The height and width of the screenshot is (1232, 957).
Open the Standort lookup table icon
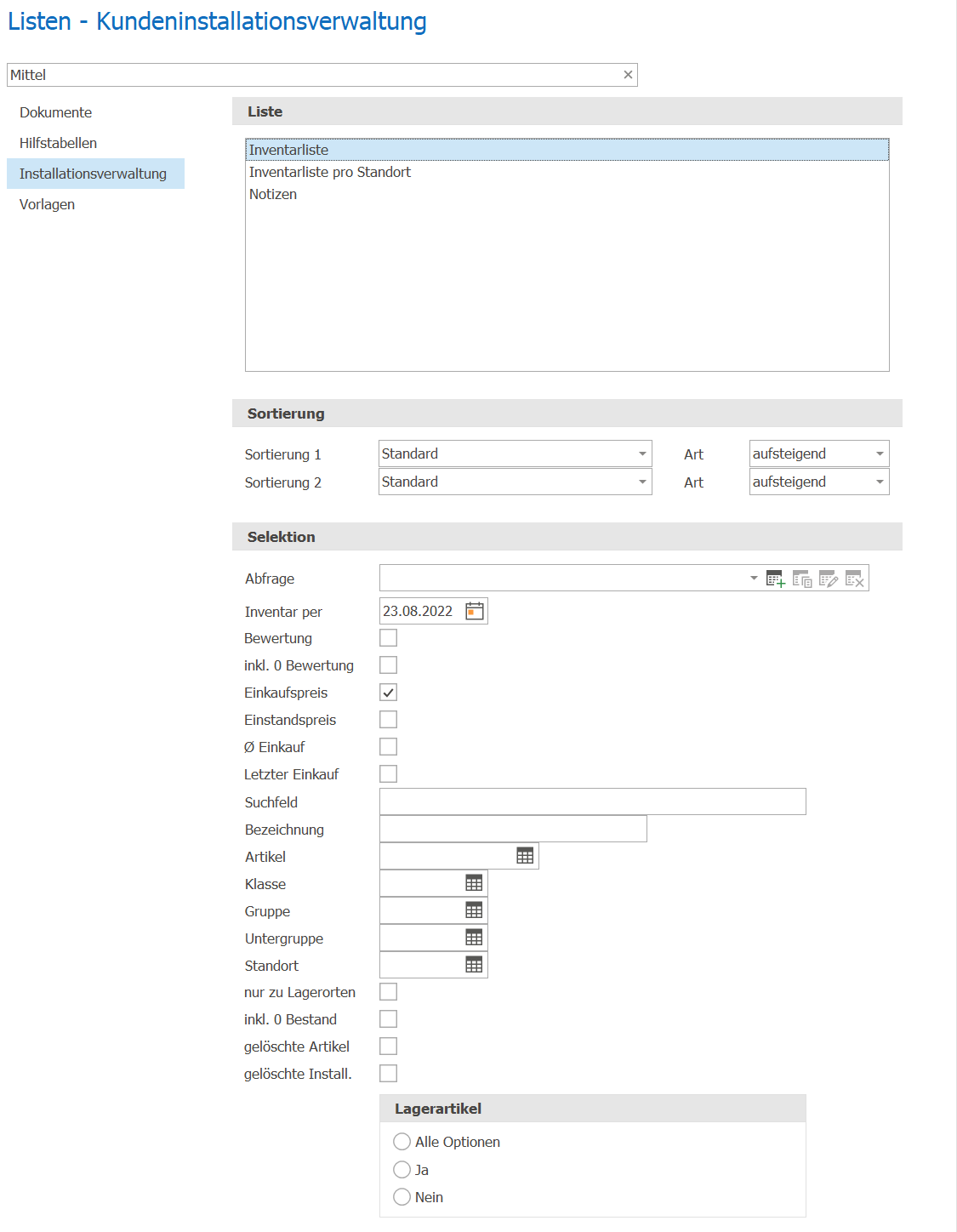(x=474, y=965)
